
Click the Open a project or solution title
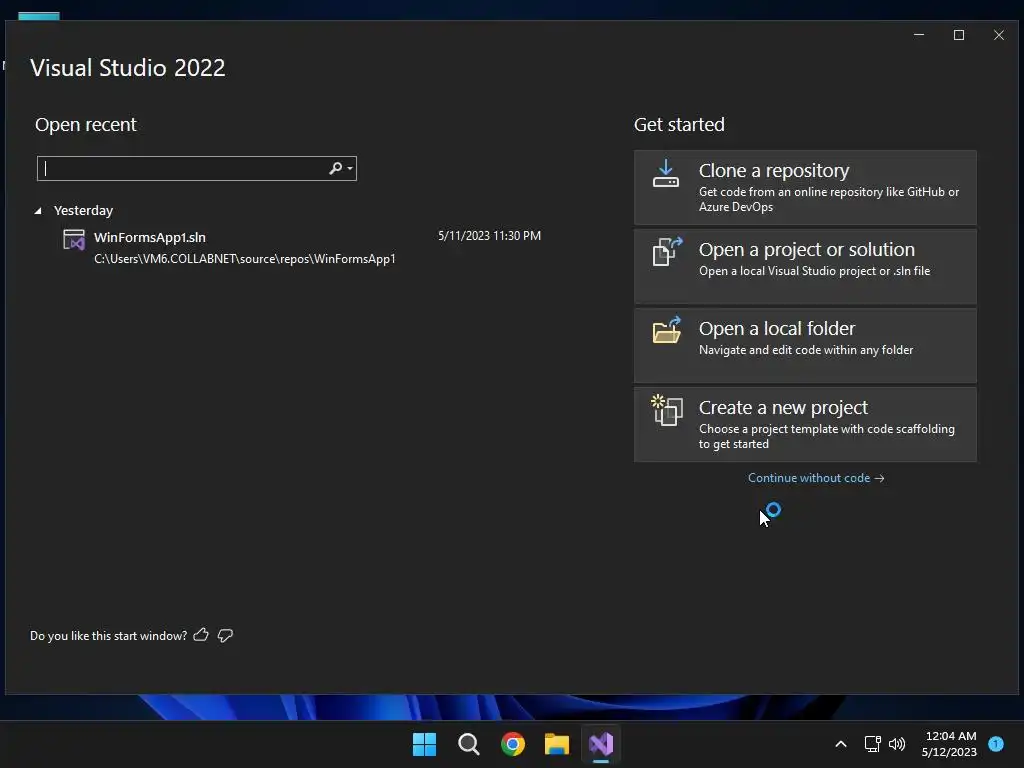pos(807,249)
